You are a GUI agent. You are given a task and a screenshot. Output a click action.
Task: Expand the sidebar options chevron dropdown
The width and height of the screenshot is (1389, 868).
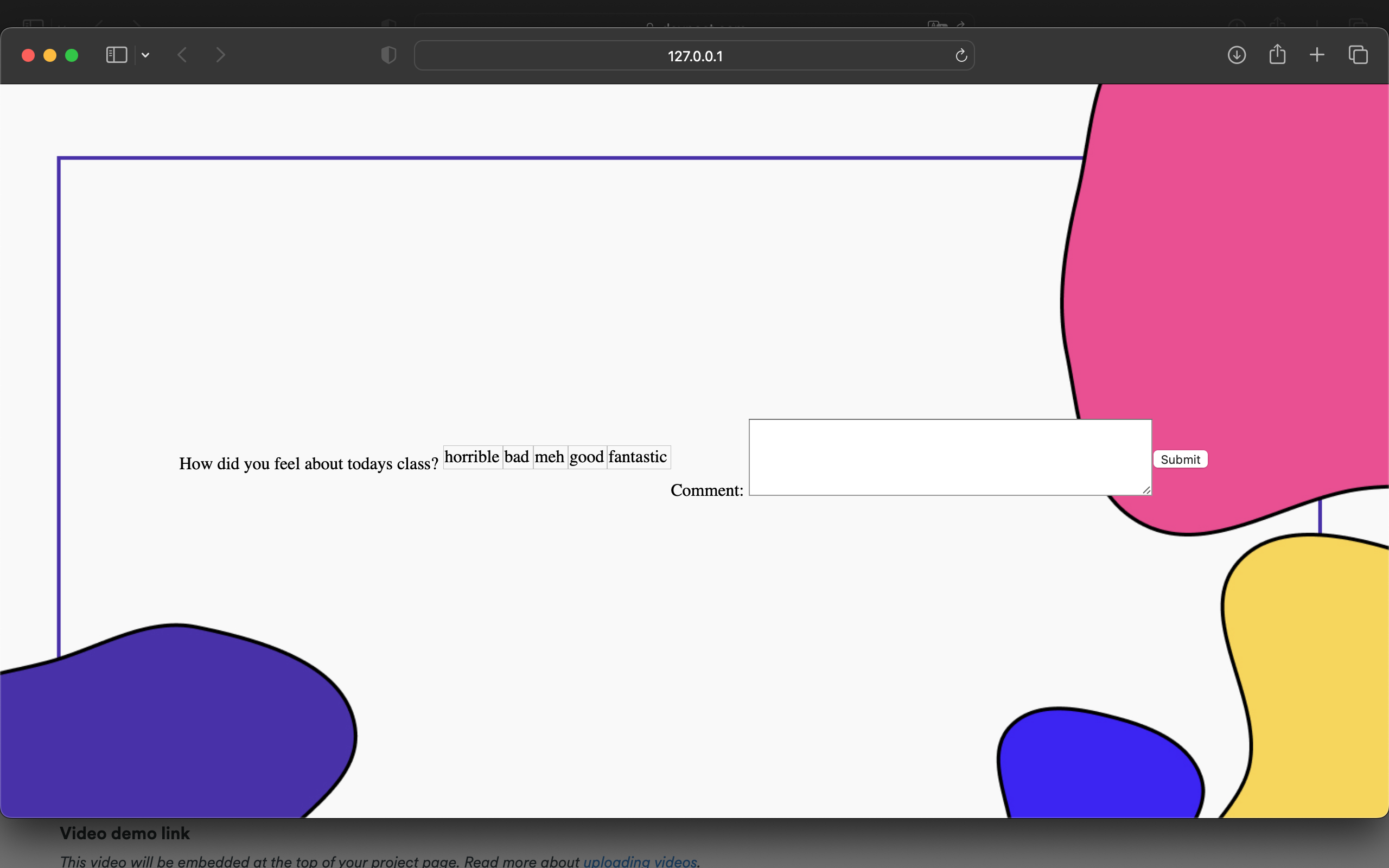(x=145, y=55)
